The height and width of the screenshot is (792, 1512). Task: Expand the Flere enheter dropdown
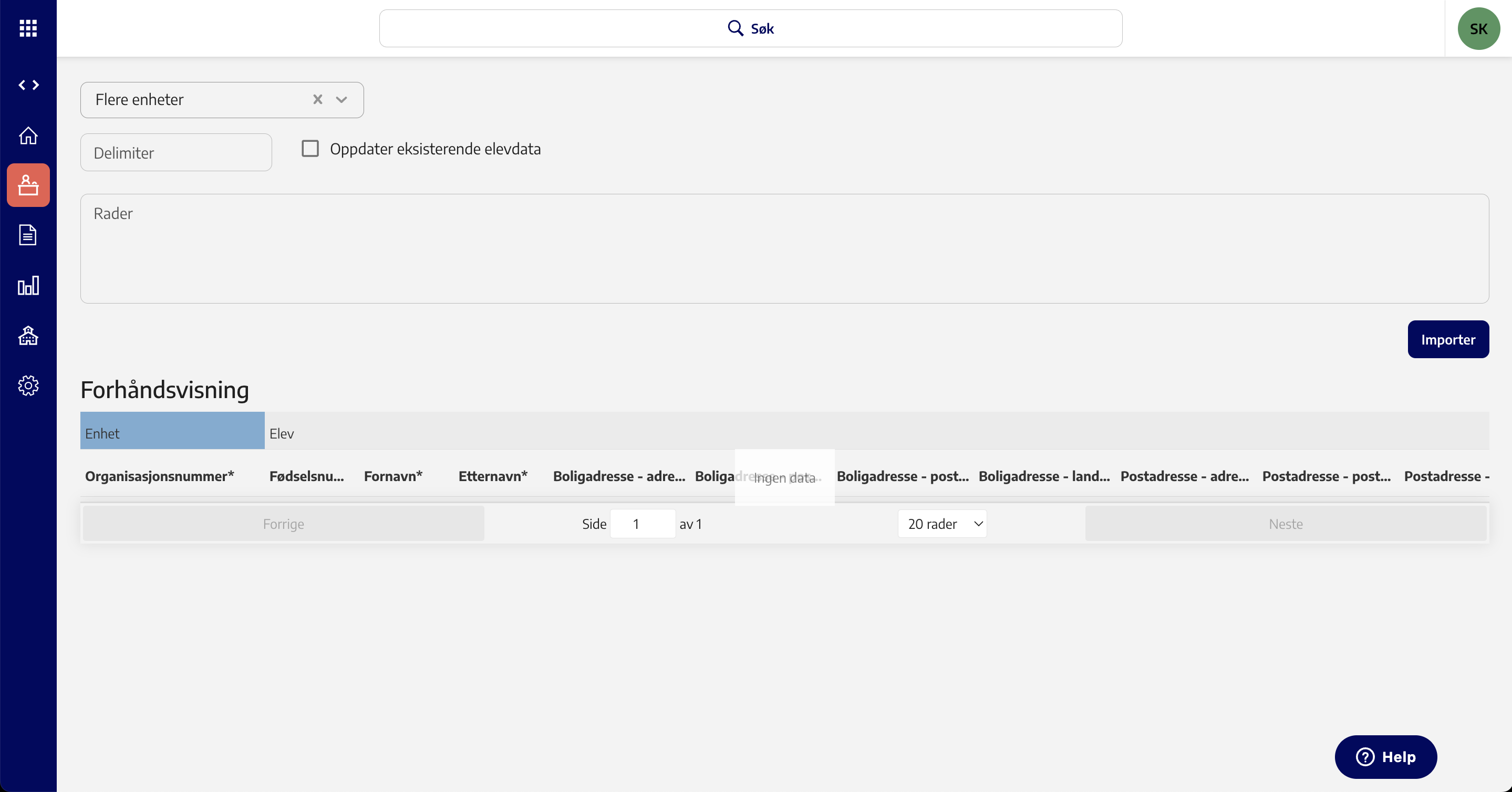[341, 100]
